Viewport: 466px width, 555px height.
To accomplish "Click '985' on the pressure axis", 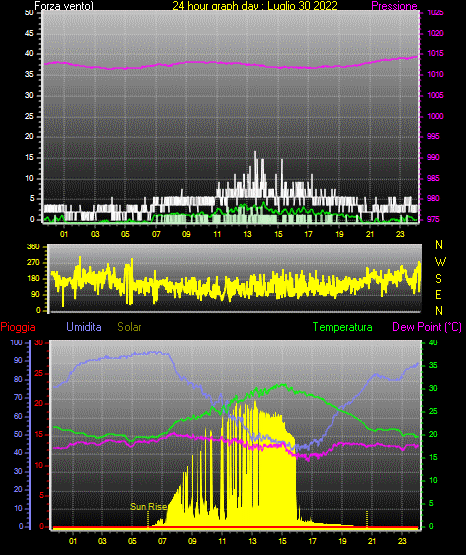I will coord(433,178).
